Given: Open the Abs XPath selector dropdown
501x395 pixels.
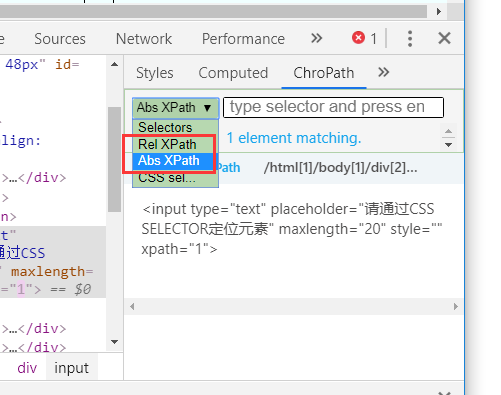Looking at the screenshot, I should (x=175, y=108).
